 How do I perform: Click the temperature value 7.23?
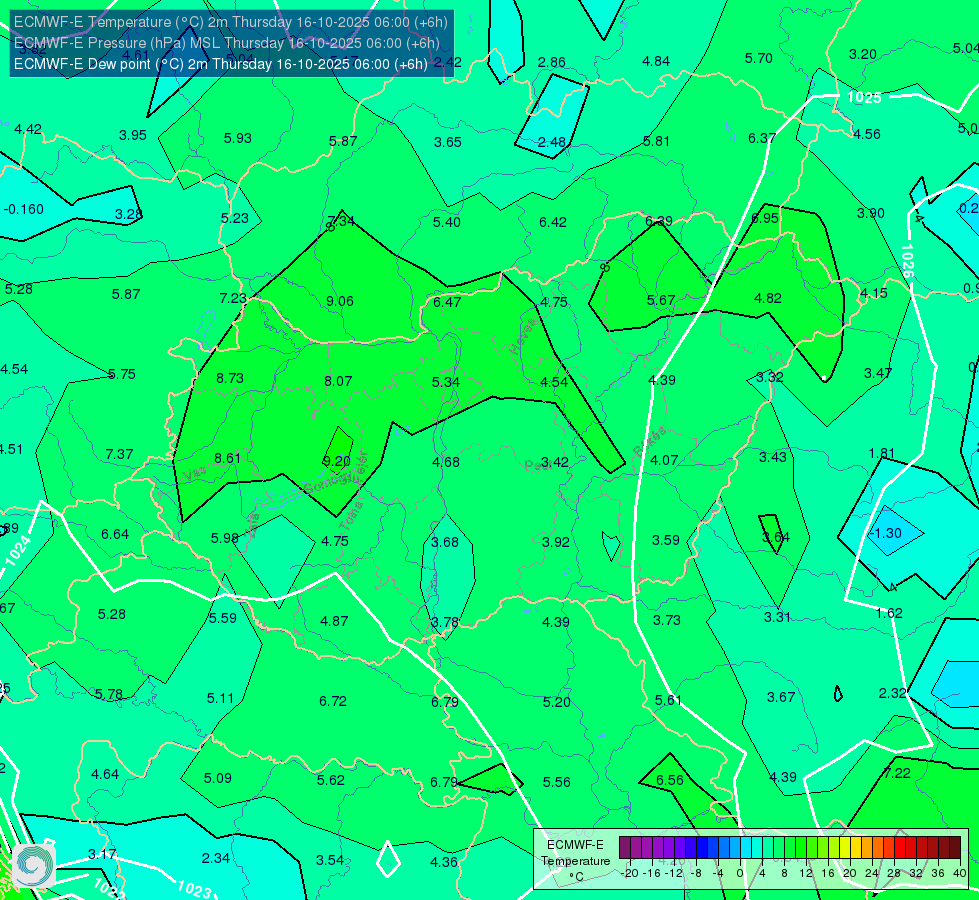coord(234,299)
